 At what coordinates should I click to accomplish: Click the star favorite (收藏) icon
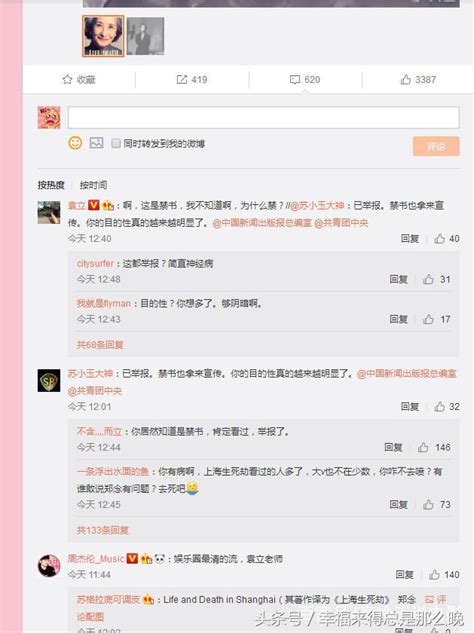click(67, 80)
